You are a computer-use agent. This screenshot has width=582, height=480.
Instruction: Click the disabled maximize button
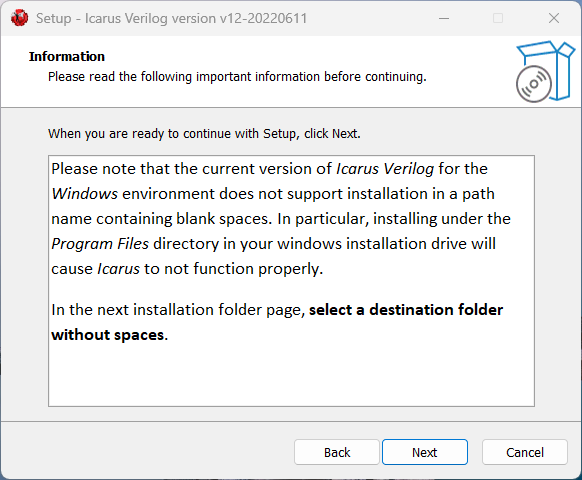pos(498,18)
